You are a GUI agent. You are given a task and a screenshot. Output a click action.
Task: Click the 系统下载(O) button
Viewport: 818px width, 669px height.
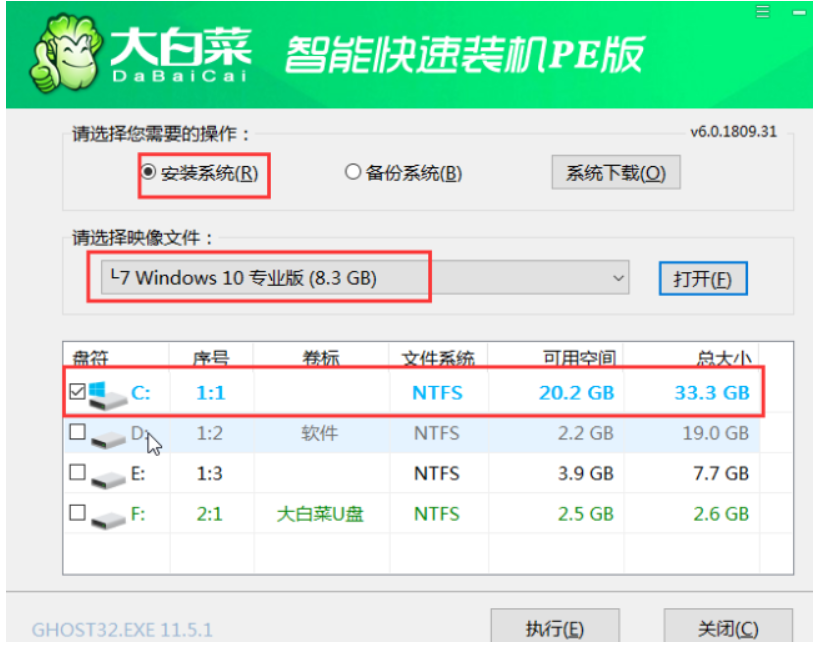(x=616, y=173)
